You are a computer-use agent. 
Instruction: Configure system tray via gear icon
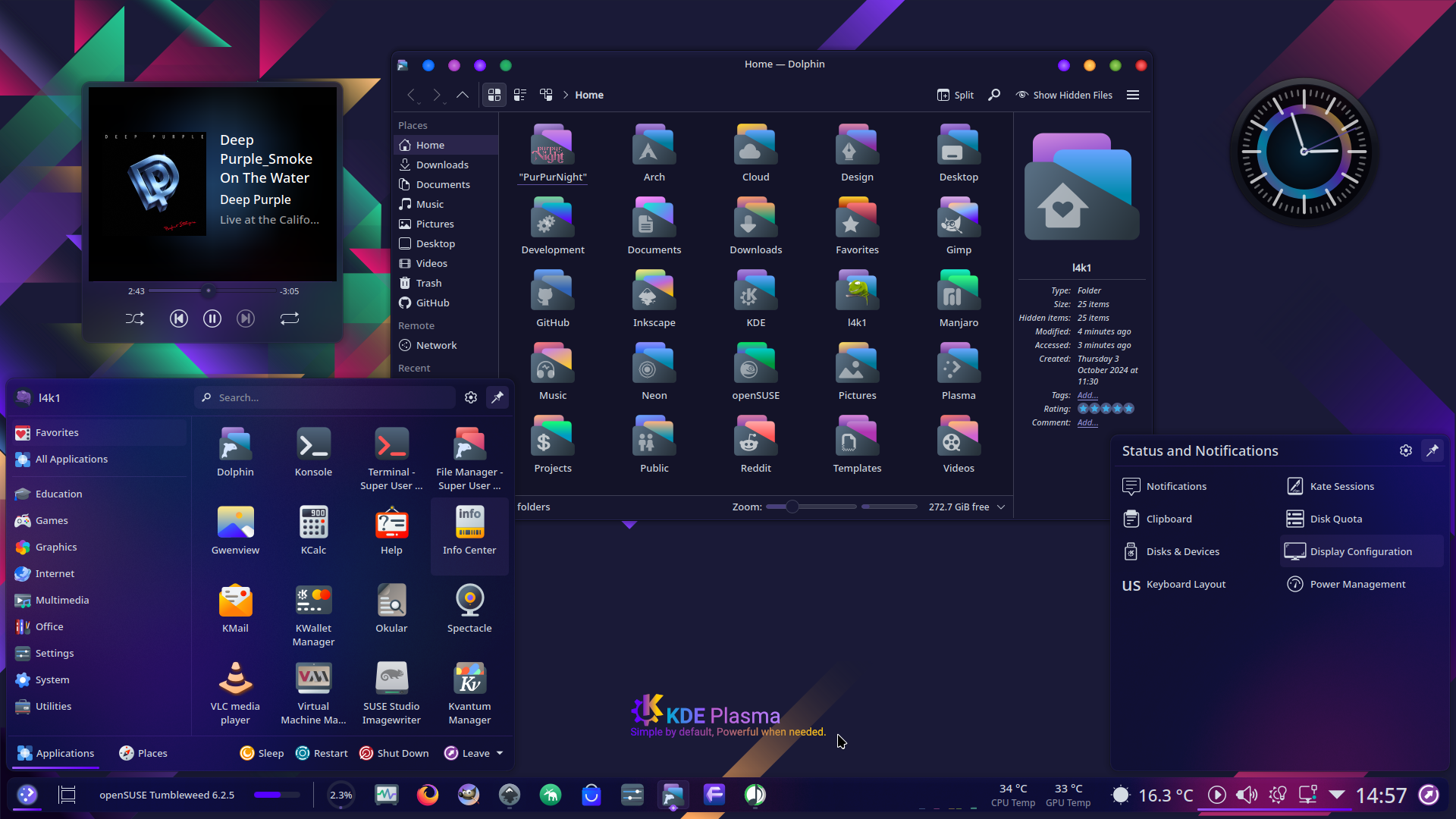point(1406,450)
